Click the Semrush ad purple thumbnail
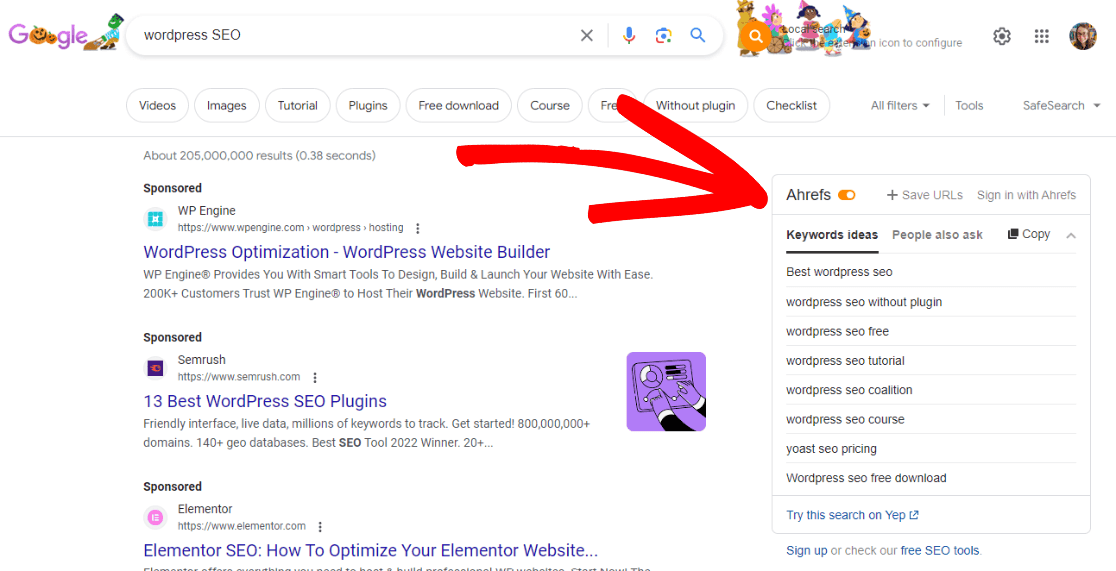The width and height of the screenshot is (1116, 571). (666, 392)
